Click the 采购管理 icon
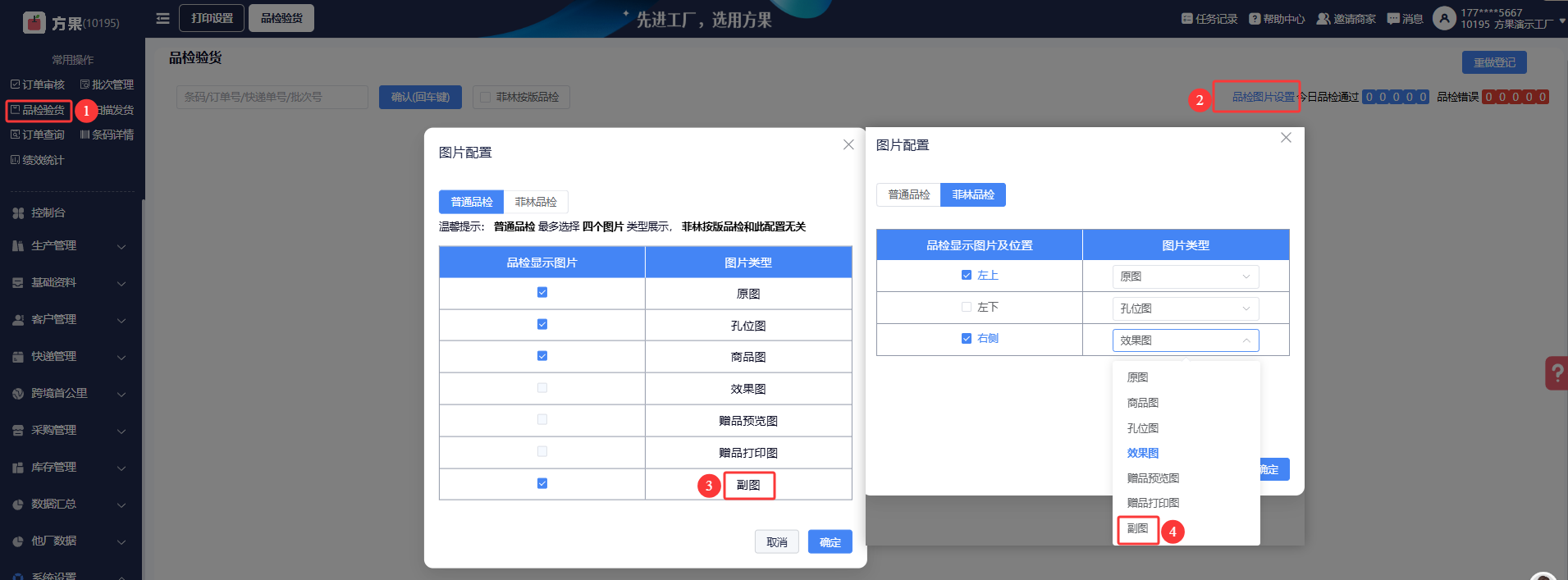This screenshot has height=580, width=1568. [18, 431]
